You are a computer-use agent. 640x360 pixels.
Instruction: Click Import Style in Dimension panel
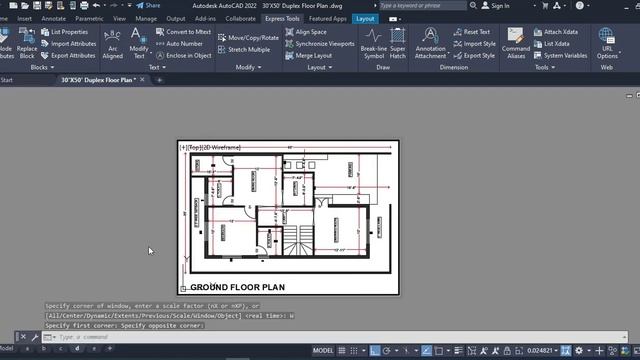474,44
